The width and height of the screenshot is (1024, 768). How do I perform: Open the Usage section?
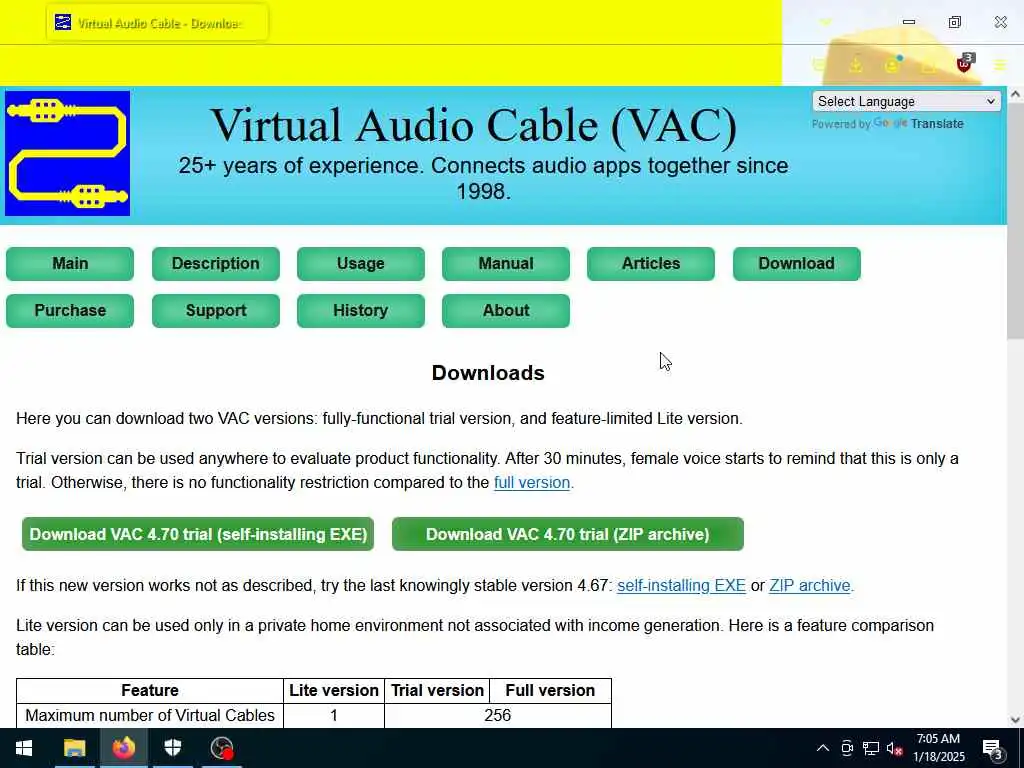click(360, 264)
